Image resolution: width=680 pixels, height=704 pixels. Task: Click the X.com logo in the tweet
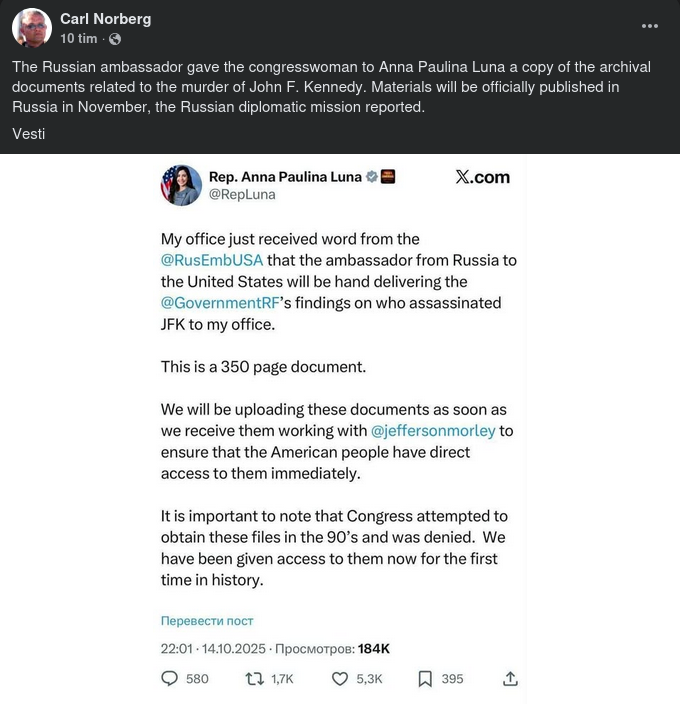click(482, 177)
